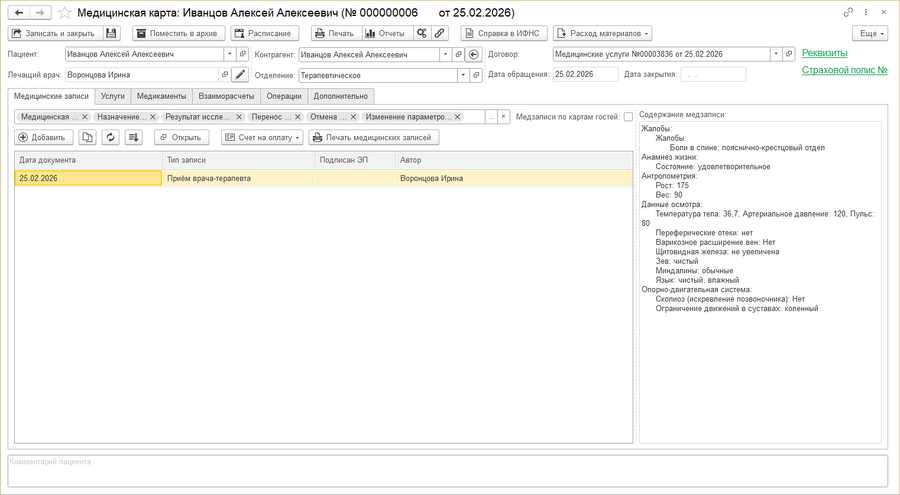Click the gears icon in top toolbar
Screen dimensions: 900x495
422,33
